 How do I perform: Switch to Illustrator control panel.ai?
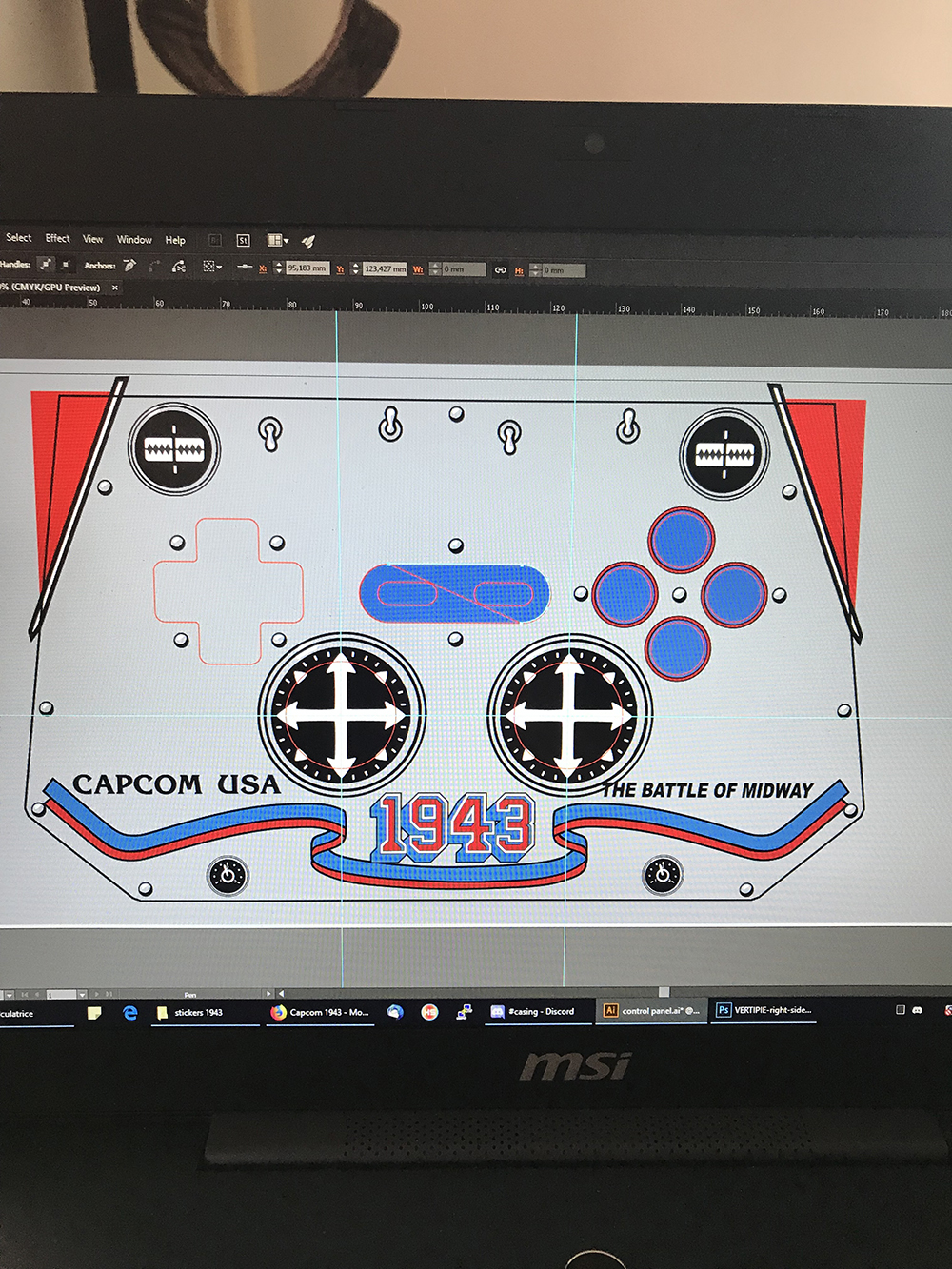coord(652,1011)
